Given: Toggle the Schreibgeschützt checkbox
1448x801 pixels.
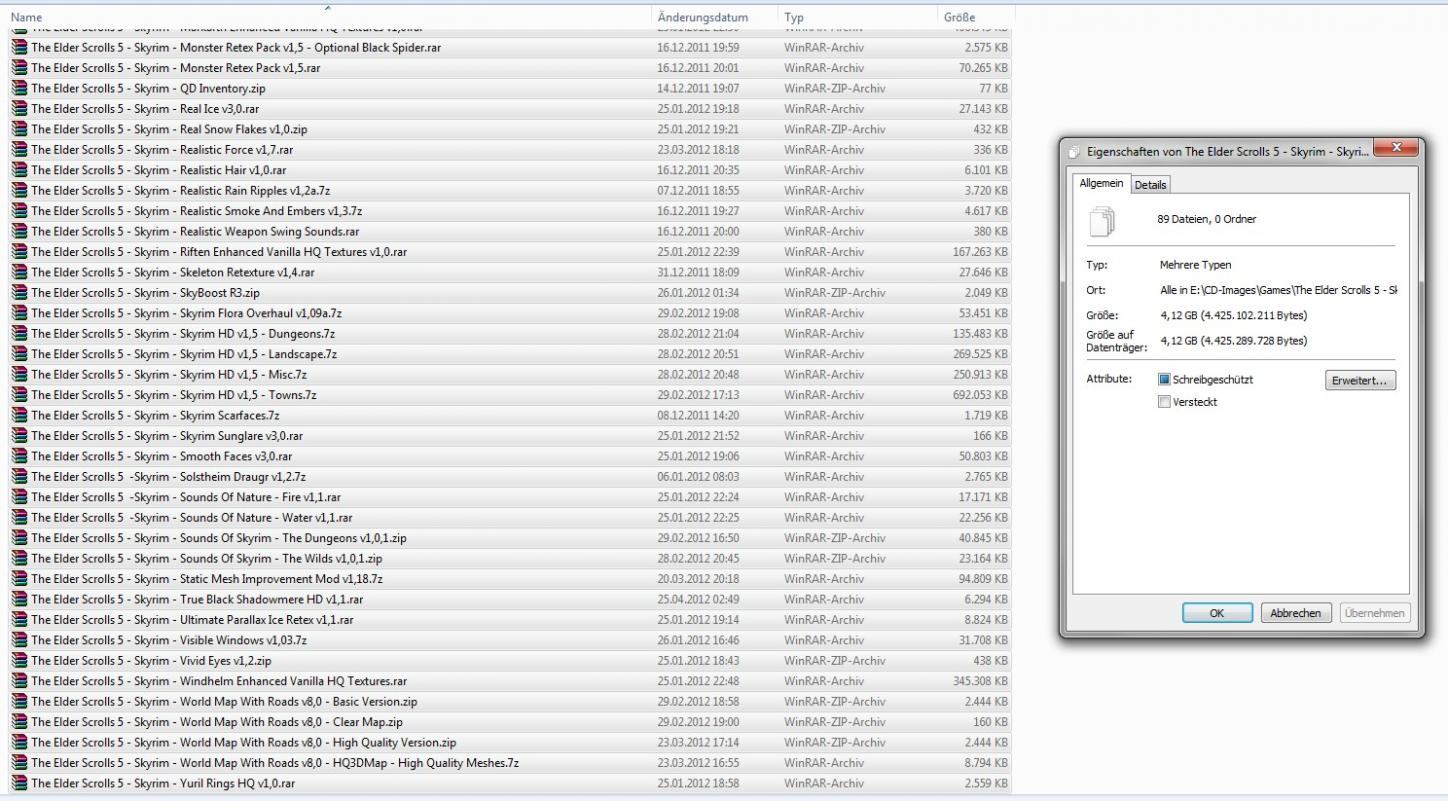Looking at the screenshot, I should pyautogui.click(x=1164, y=380).
